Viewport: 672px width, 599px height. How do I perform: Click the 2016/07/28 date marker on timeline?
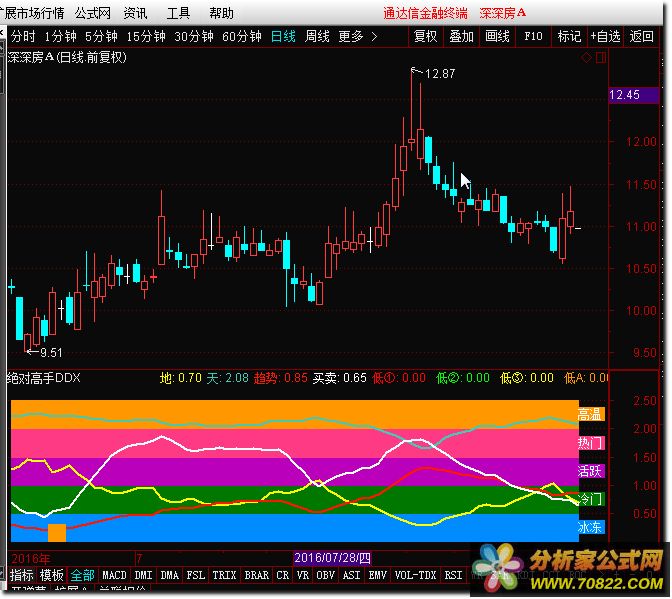(x=331, y=557)
